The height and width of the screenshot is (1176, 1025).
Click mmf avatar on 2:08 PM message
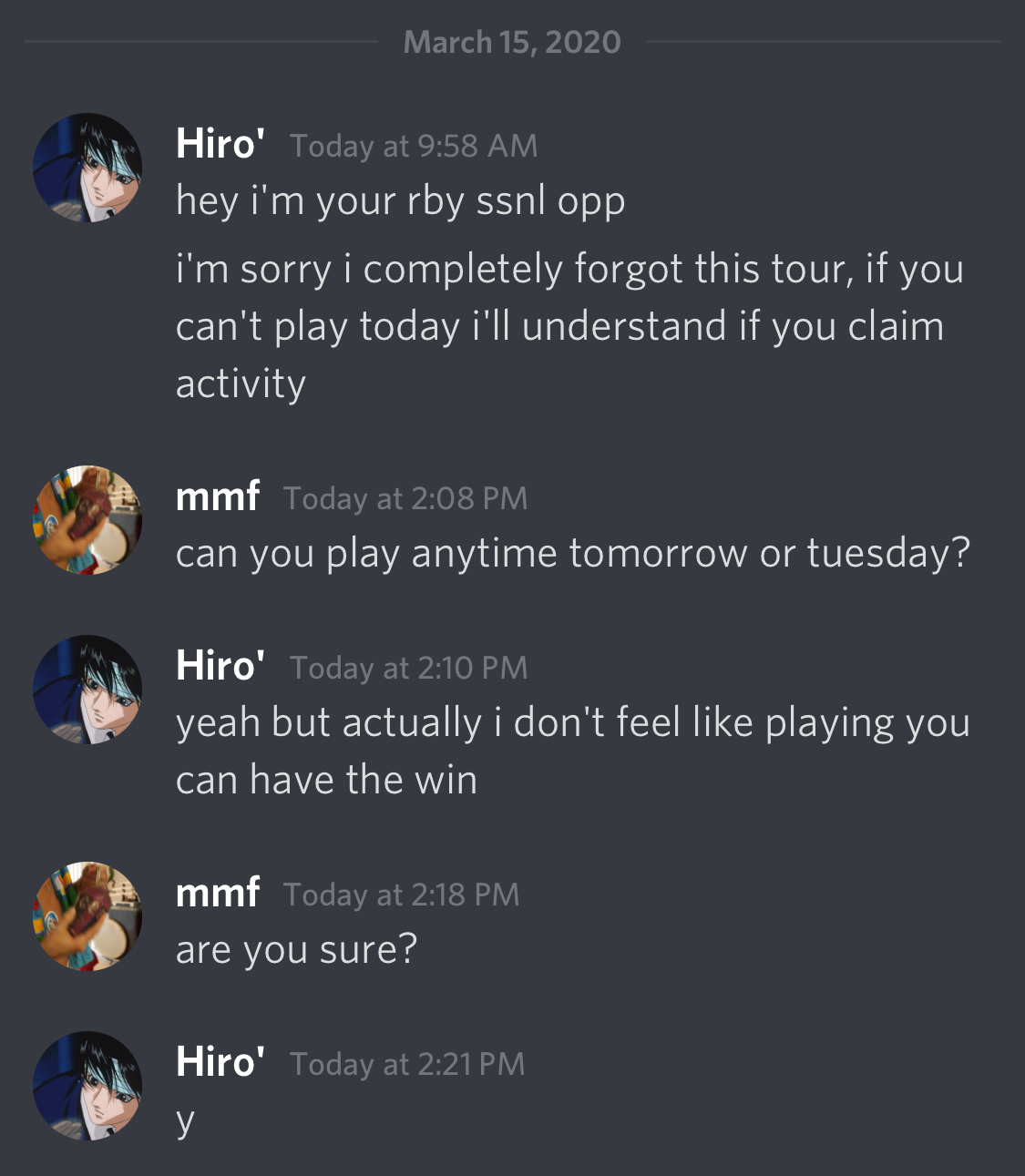click(x=87, y=520)
